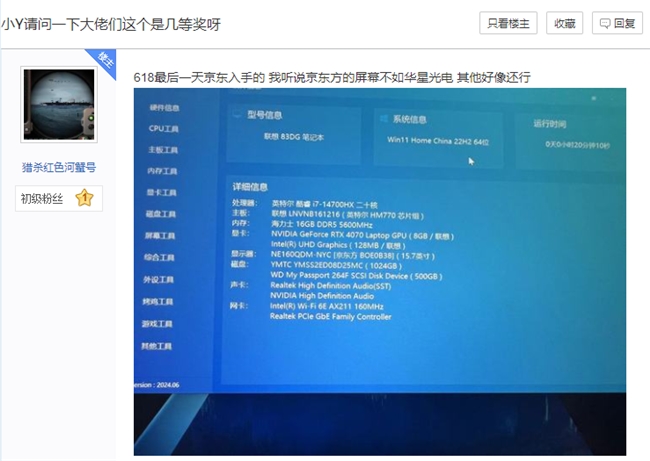Click Win11 Home China 22H2 64位 text
Image resolution: width=650 pixels, height=461 pixels.
pyautogui.click(x=438, y=141)
